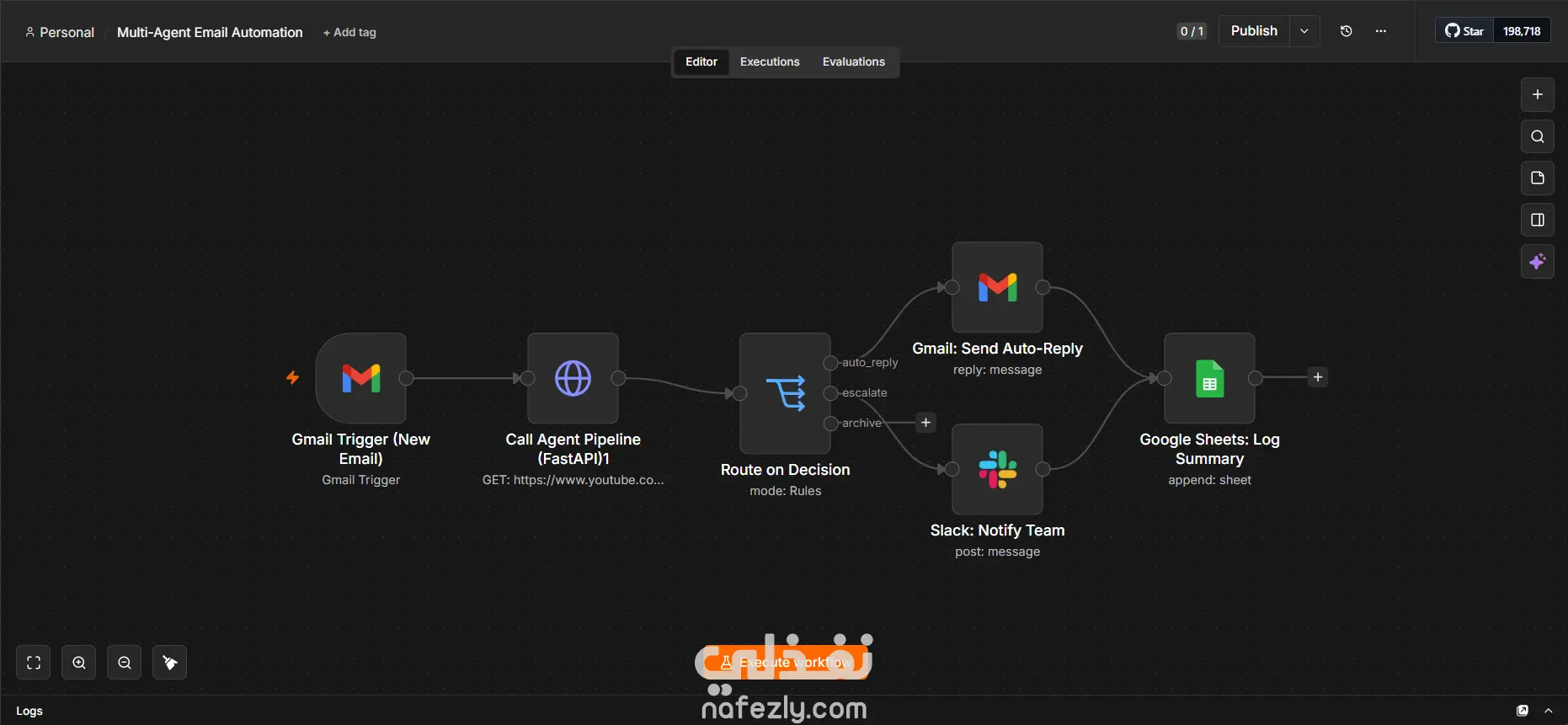The width and height of the screenshot is (1568, 725).
Task: Open the canvas search button
Action: [1538, 136]
